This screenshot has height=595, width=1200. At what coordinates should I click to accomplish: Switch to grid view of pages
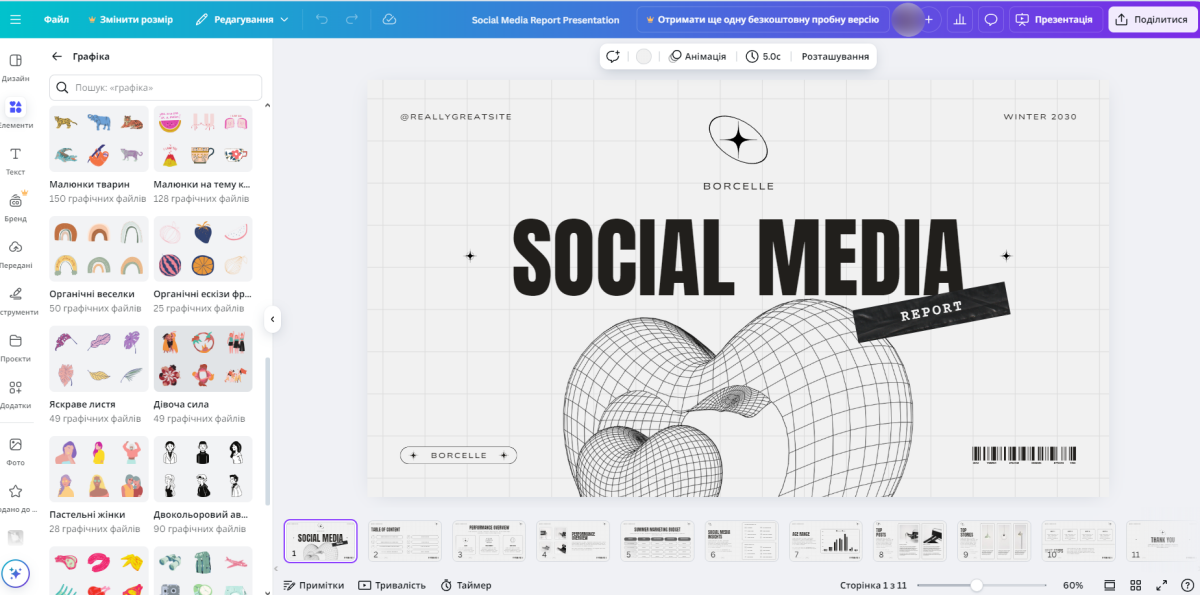pos(1136,585)
